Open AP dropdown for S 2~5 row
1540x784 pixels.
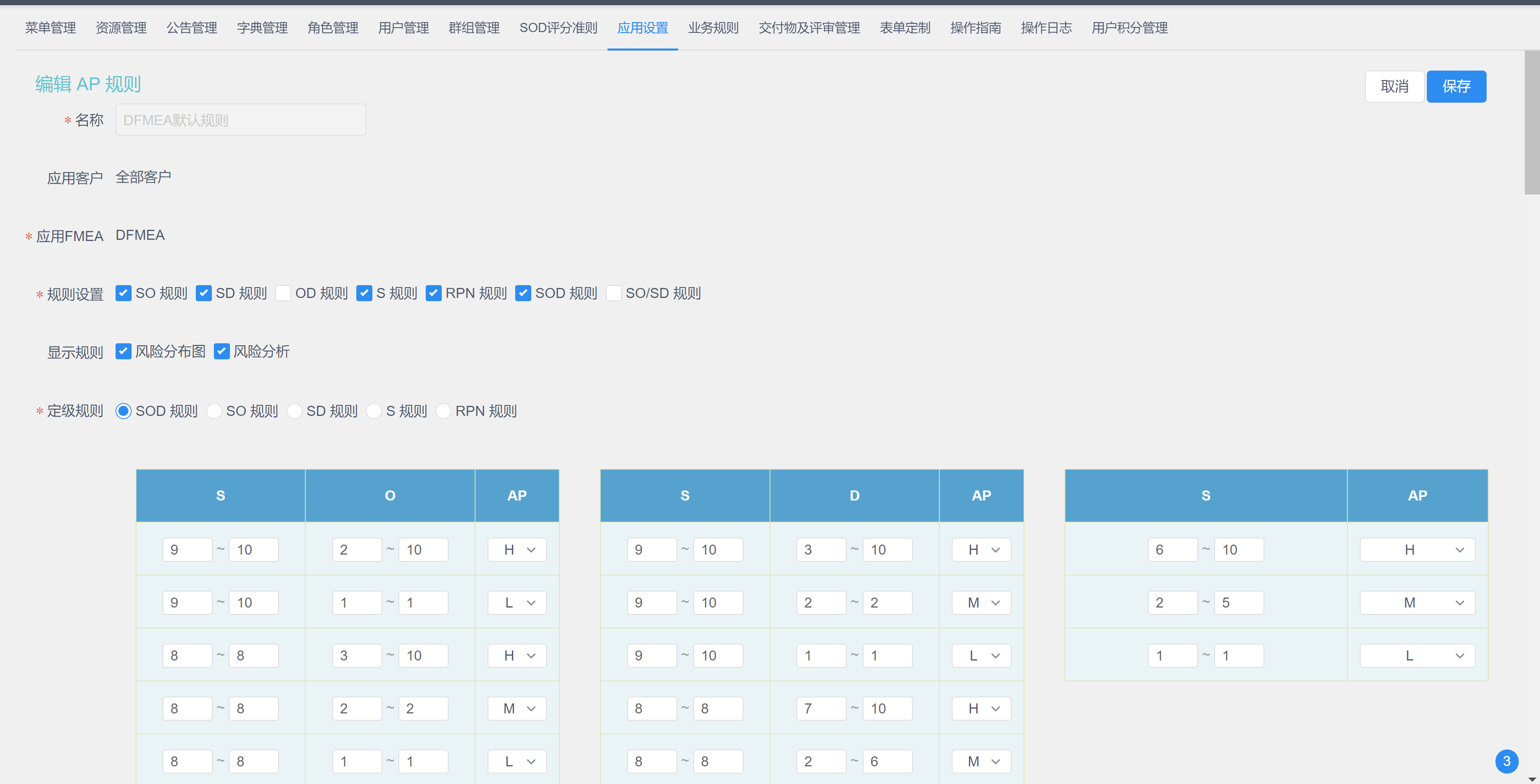[x=1418, y=602]
